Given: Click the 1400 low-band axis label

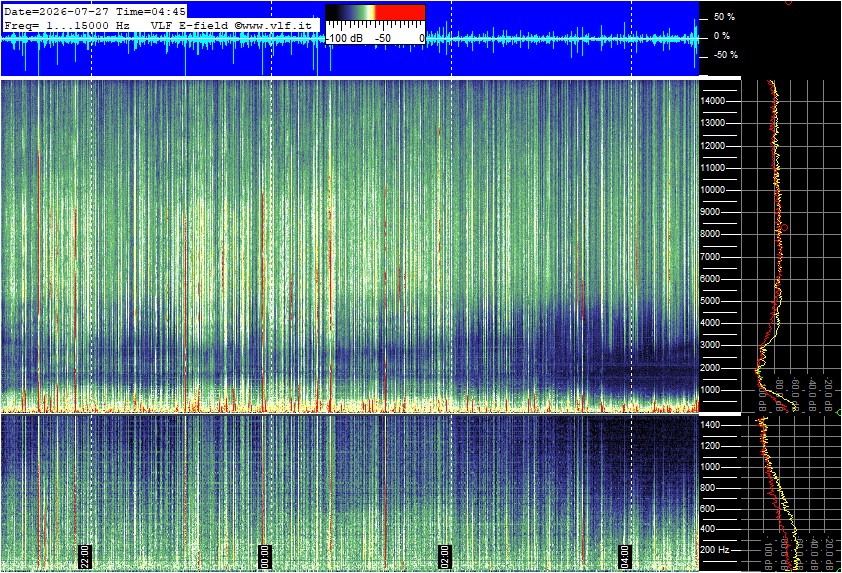Looking at the screenshot, I should 710,425.
